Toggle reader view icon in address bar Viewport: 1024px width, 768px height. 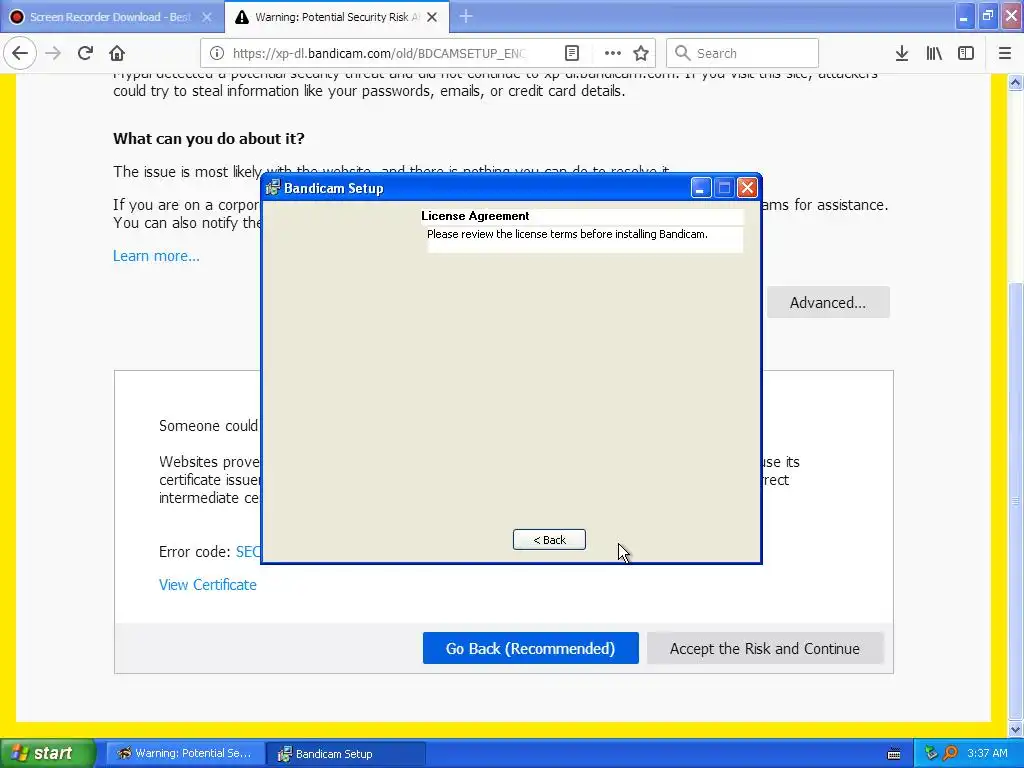coord(571,53)
